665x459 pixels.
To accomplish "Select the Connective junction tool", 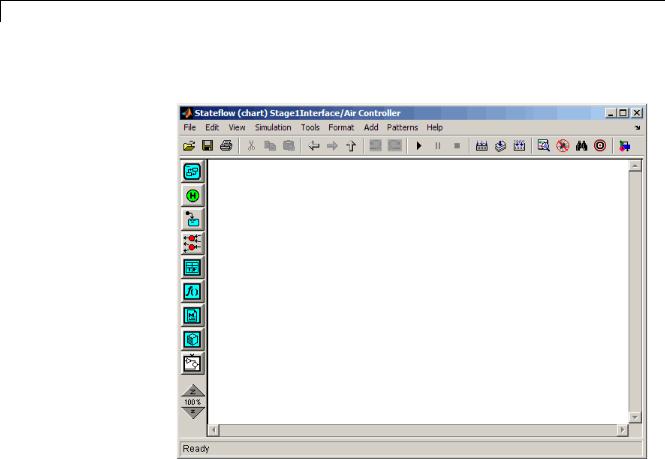I will point(193,243).
